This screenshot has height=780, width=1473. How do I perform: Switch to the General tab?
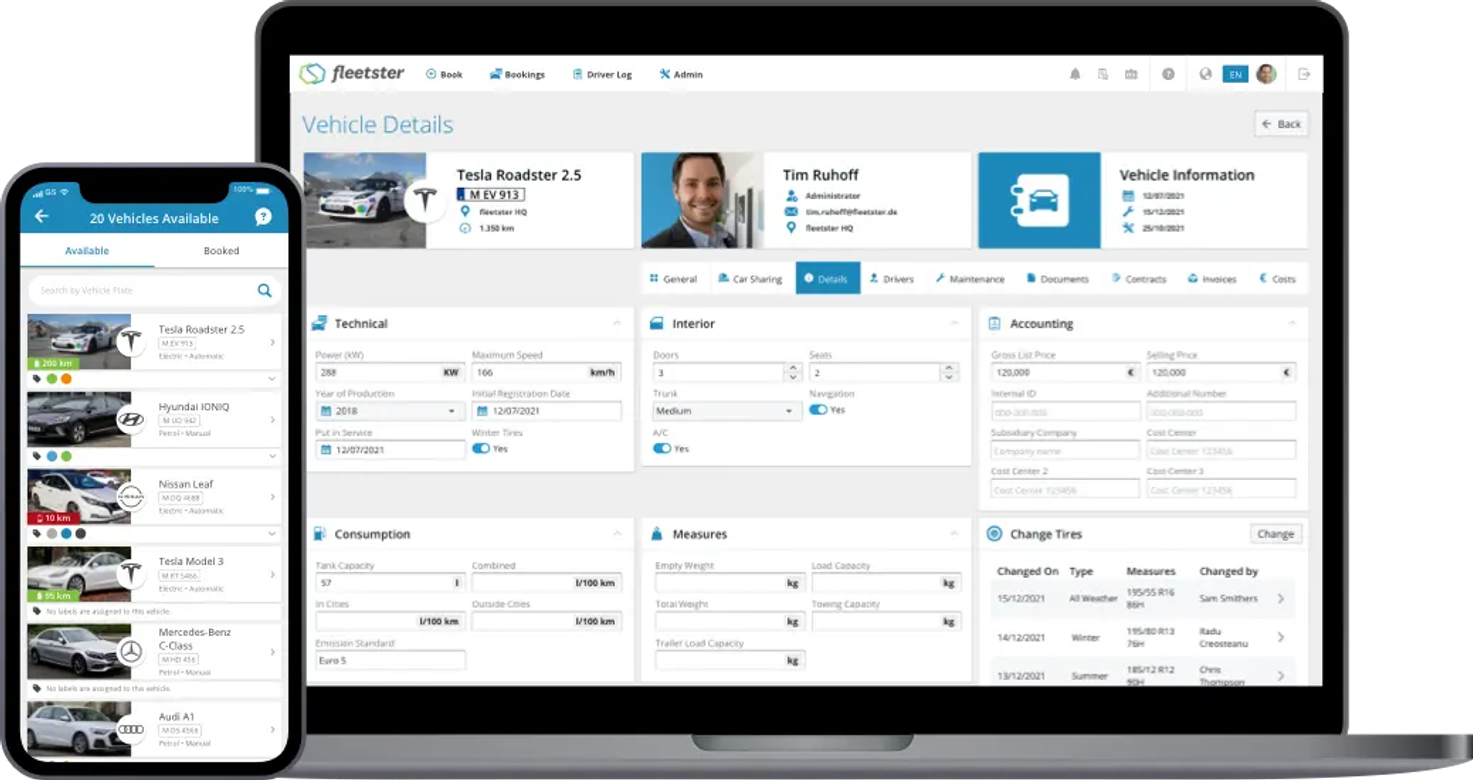673,279
